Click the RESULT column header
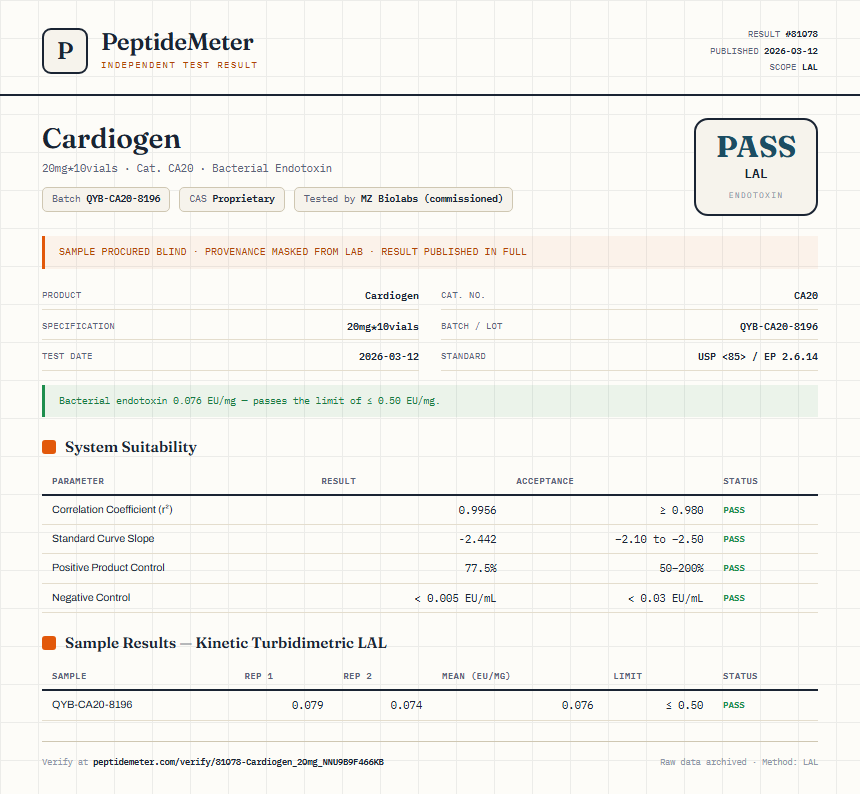The width and height of the screenshot is (860, 794). tap(338, 481)
